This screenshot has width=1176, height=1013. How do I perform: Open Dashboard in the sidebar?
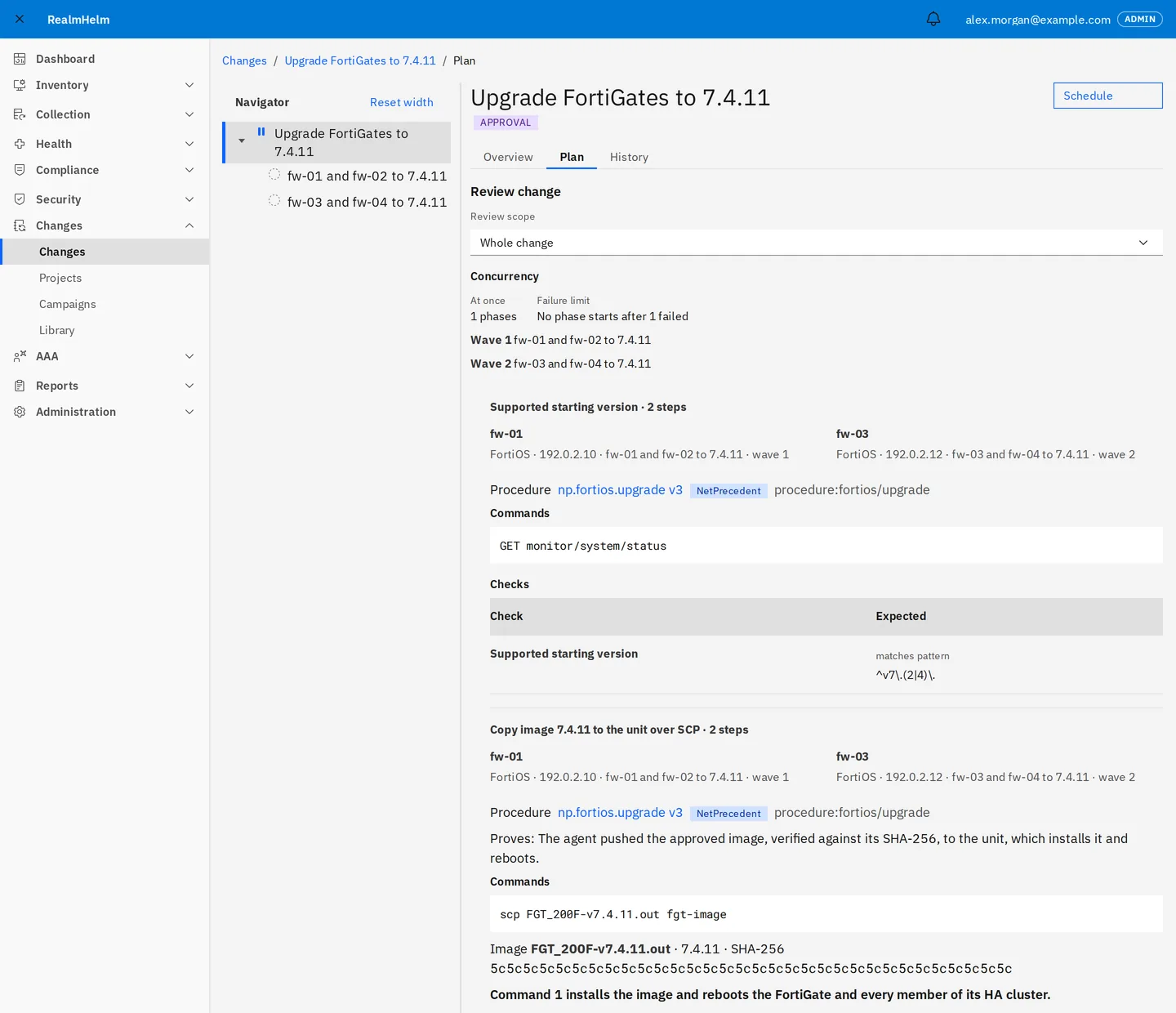(105, 59)
